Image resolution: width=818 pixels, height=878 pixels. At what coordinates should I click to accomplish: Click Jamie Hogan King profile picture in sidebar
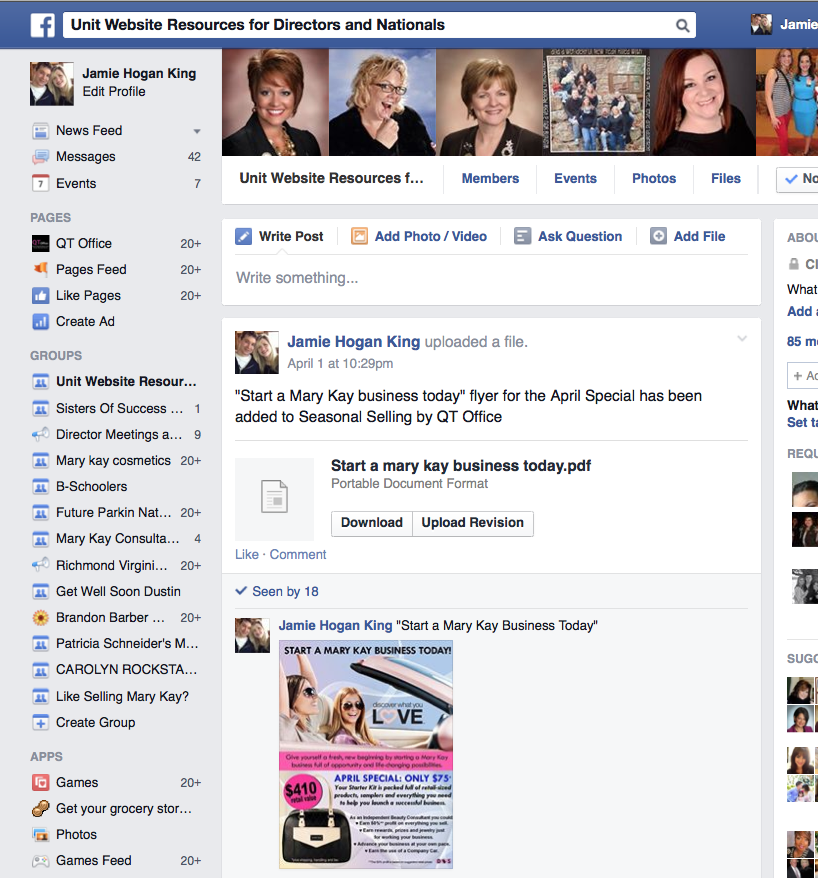[52, 83]
